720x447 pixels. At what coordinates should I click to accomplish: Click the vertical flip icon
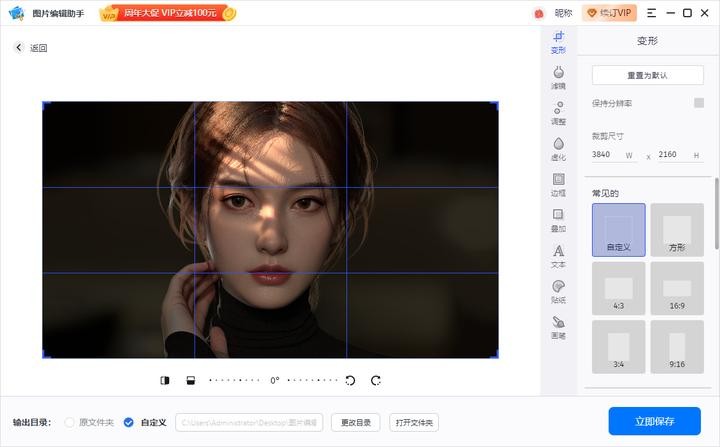[191, 380]
